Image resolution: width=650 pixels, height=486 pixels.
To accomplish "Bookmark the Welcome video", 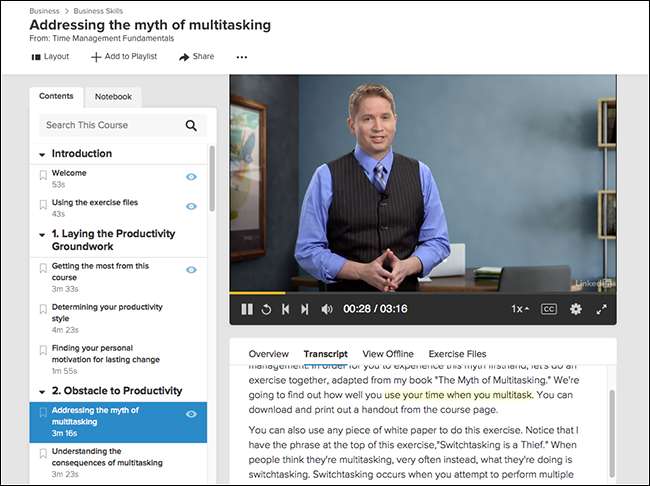I will click(43, 175).
